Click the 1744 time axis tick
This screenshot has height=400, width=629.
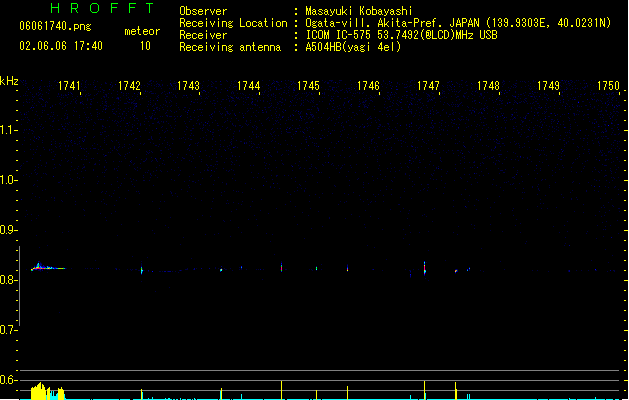(x=249, y=86)
